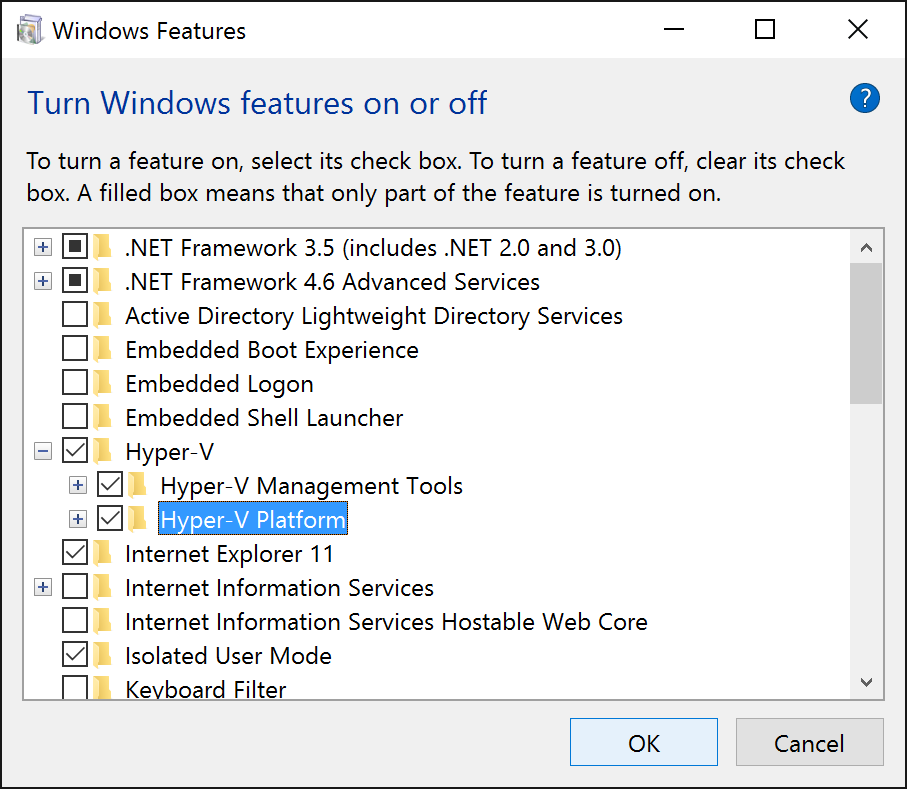Click the Windows Features title bar icon
The height and width of the screenshot is (789, 907).
(x=30, y=30)
